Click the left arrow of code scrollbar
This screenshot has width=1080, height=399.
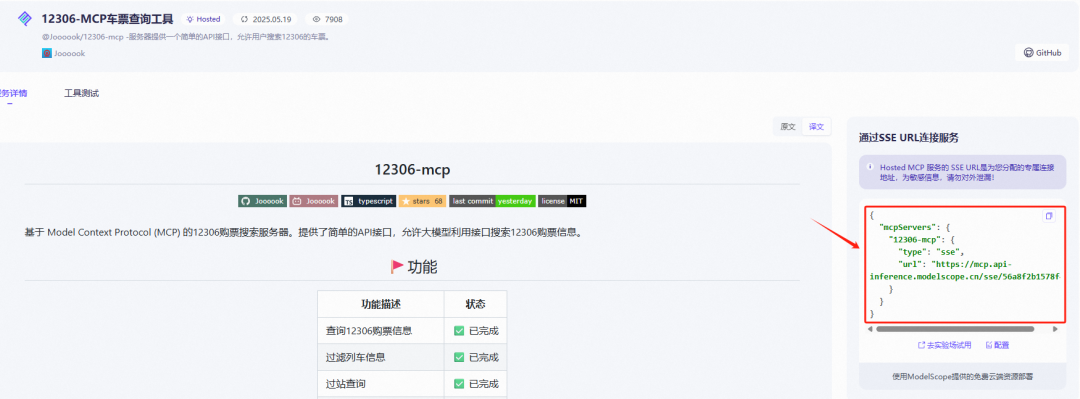870,329
